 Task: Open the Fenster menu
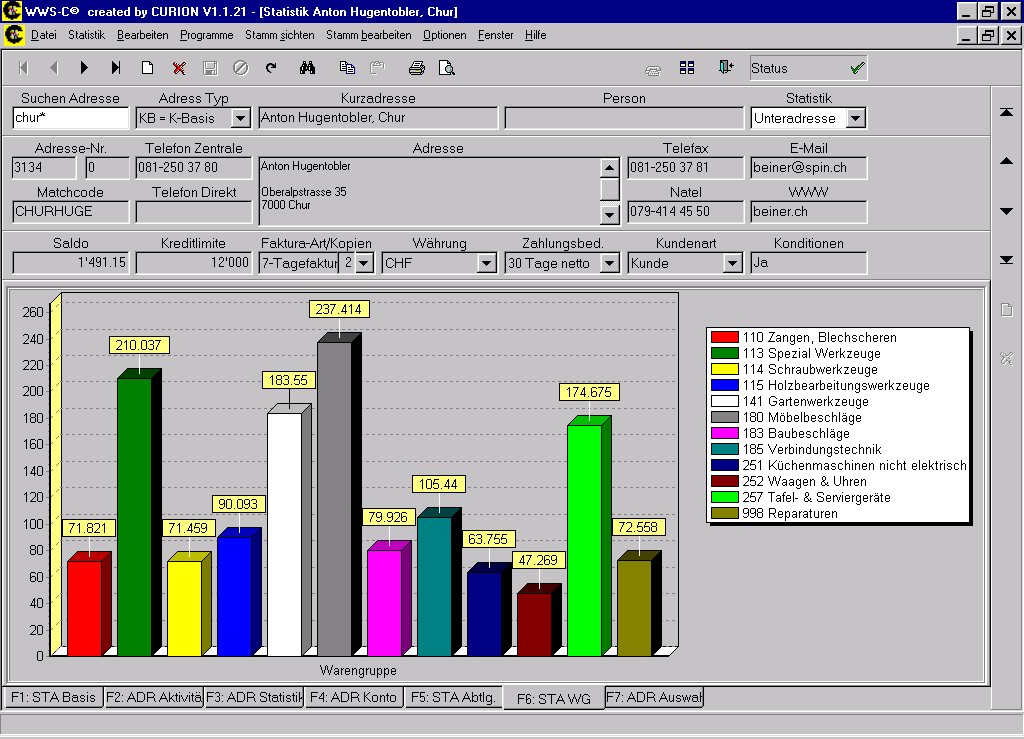pyautogui.click(x=495, y=35)
